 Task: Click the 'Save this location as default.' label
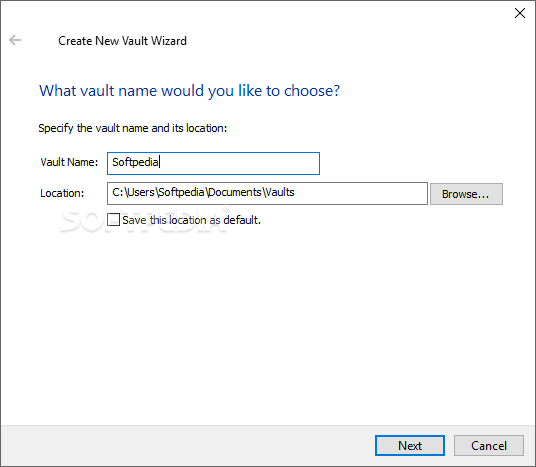pos(191,220)
